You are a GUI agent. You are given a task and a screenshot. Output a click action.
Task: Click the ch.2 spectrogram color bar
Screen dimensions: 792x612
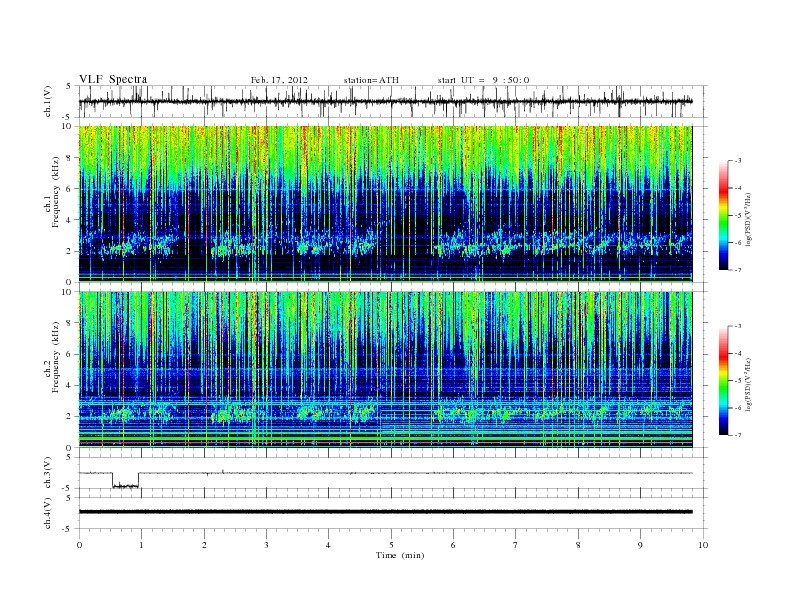click(x=723, y=381)
